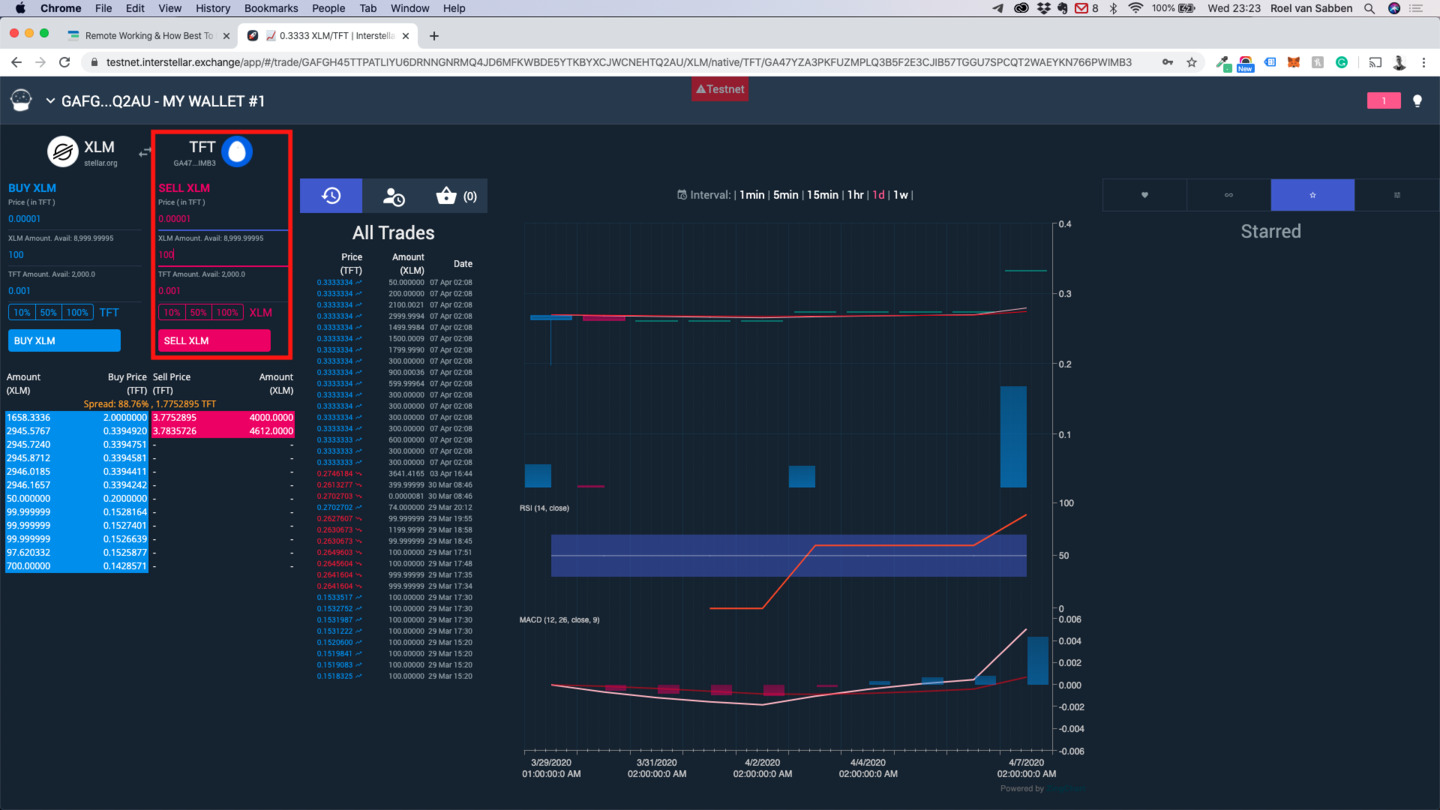Open the my trades user-clock tab
This screenshot has width=1440, height=810.
point(394,196)
